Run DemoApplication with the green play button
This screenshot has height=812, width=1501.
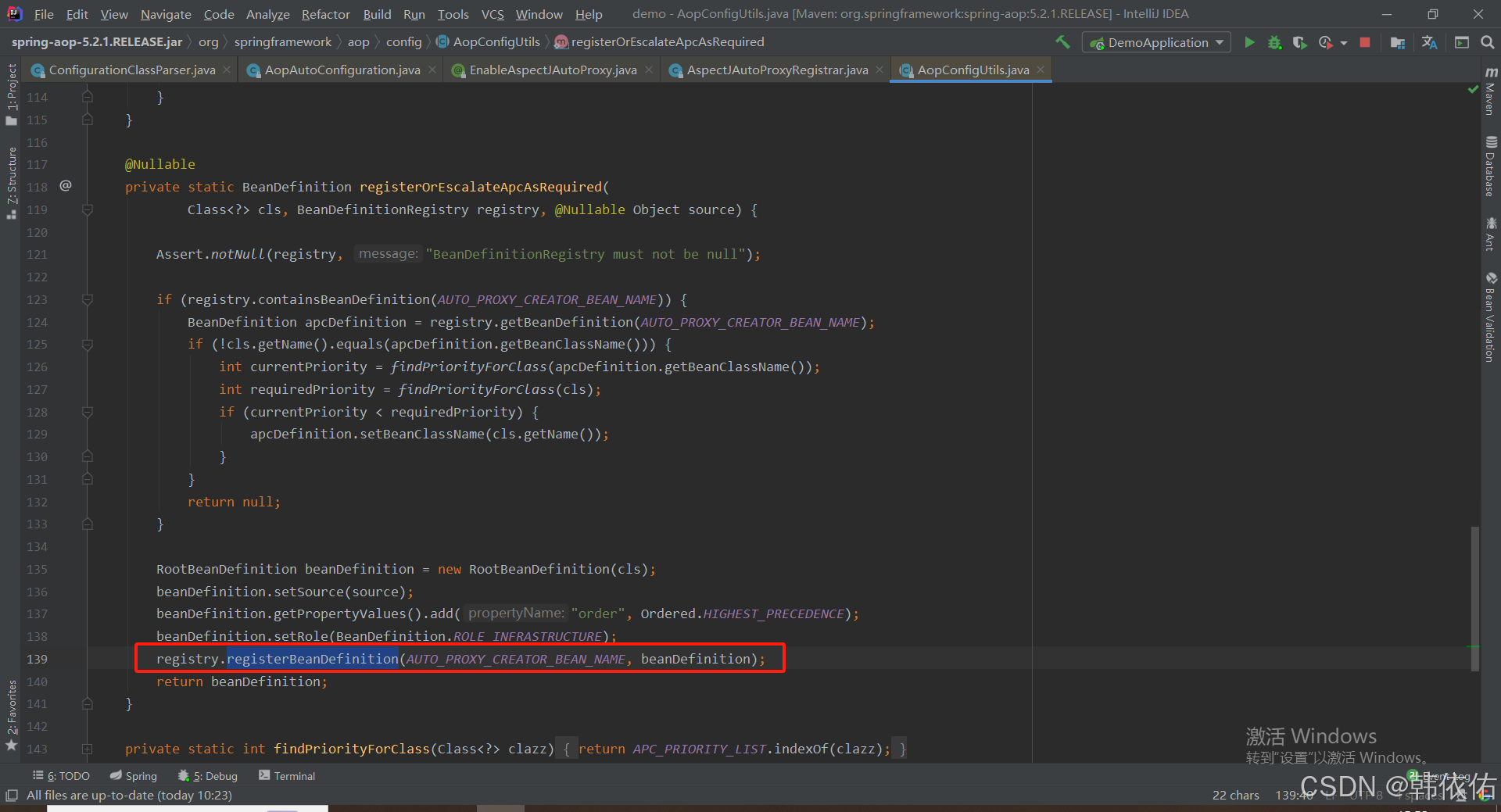(x=1249, y=42)
